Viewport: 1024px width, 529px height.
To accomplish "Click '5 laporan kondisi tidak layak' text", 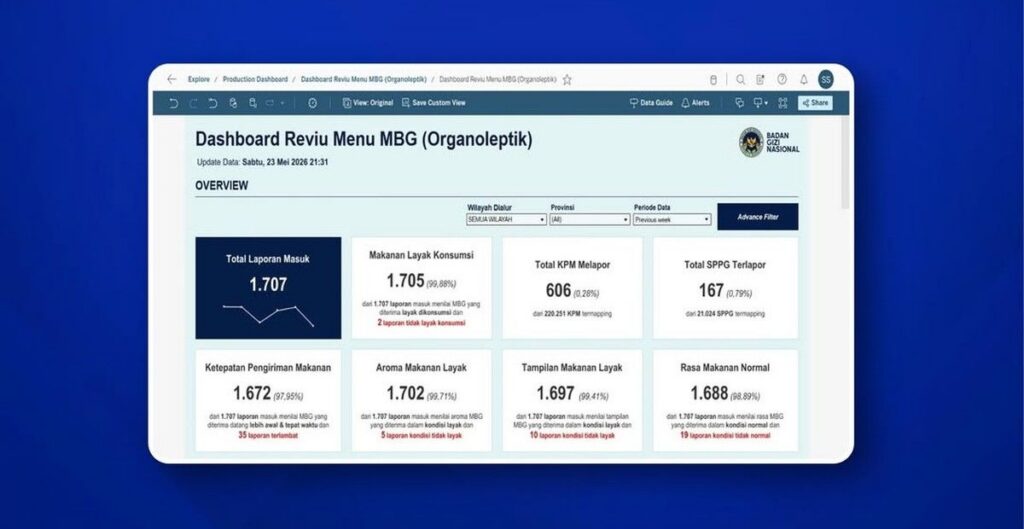I will click(421, 435).
